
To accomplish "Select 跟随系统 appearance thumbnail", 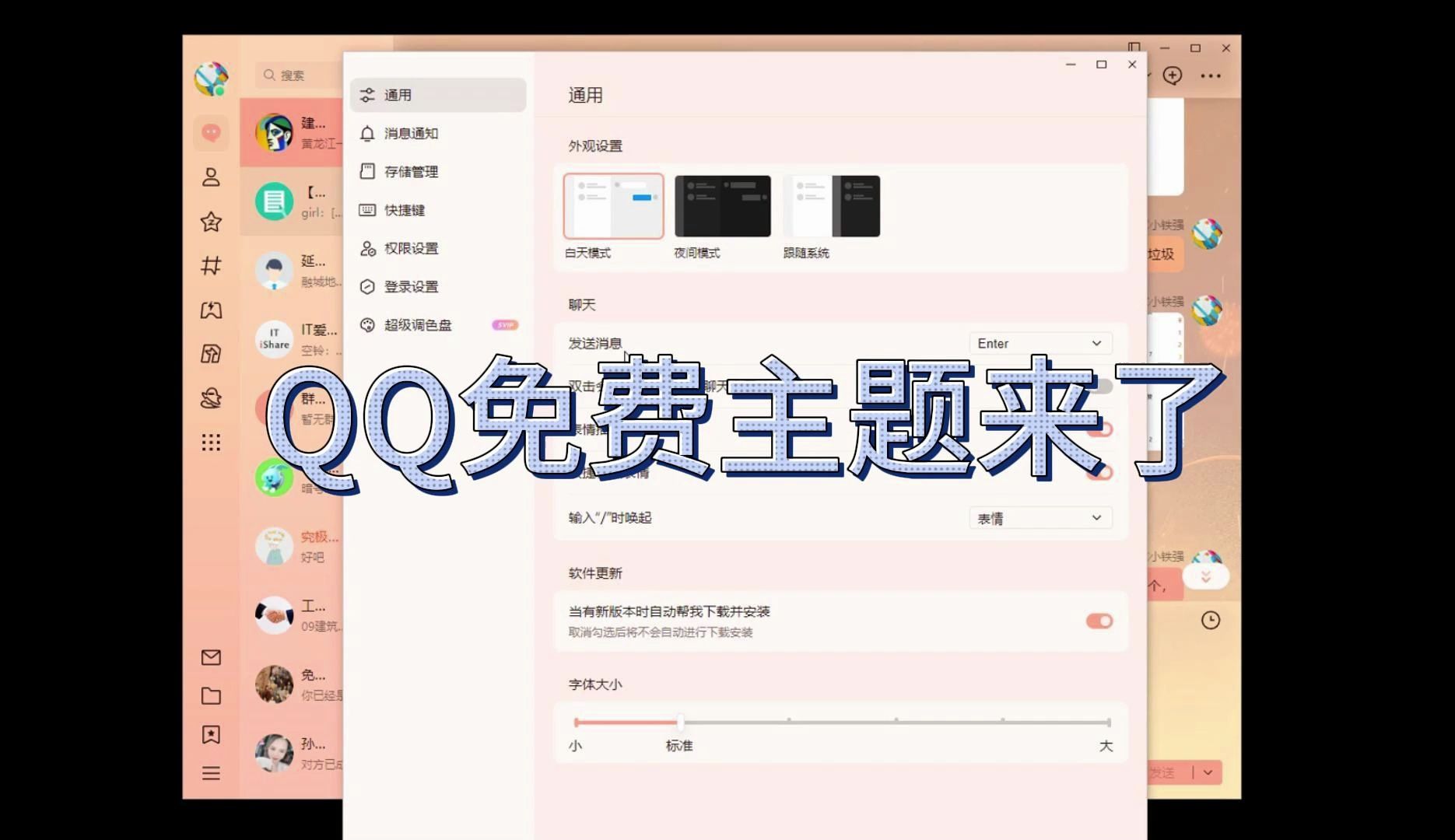I will (832, 206).
